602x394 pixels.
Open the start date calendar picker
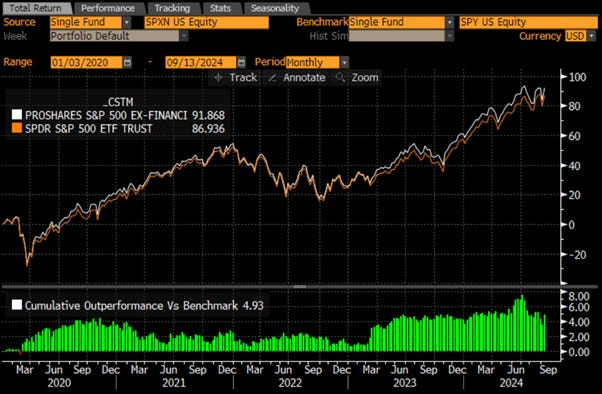click(x=127, y=62)
